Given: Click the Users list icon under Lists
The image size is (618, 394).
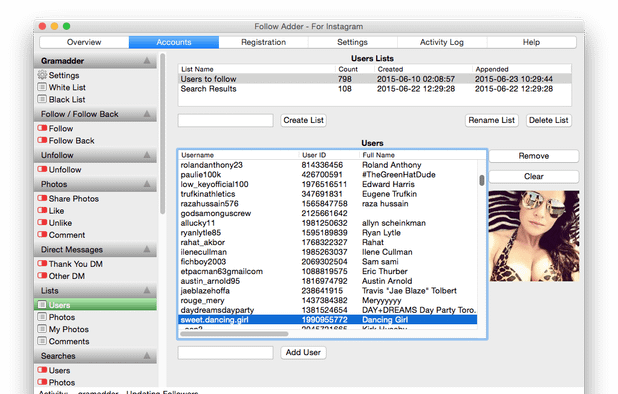Looking at the screenshot, I should pos(42,305).
